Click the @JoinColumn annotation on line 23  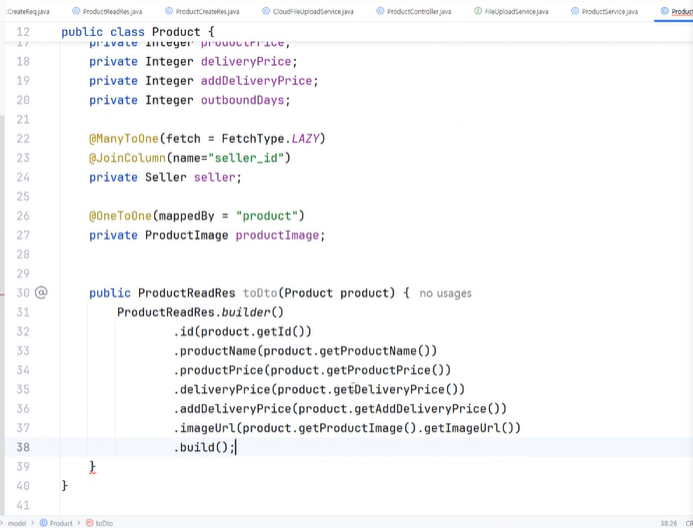127,158
